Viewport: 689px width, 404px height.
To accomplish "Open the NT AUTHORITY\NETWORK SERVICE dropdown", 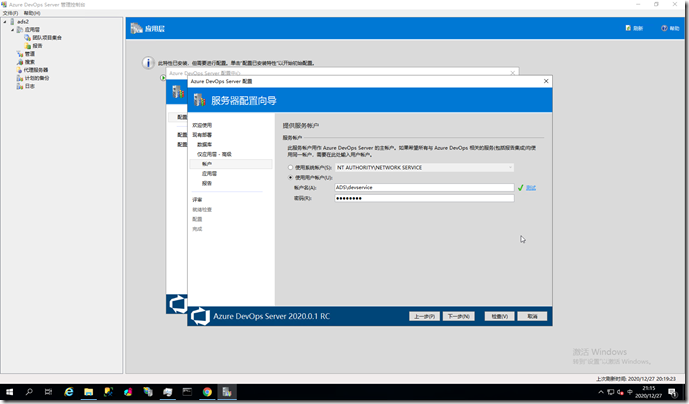I will click(424, 167).
